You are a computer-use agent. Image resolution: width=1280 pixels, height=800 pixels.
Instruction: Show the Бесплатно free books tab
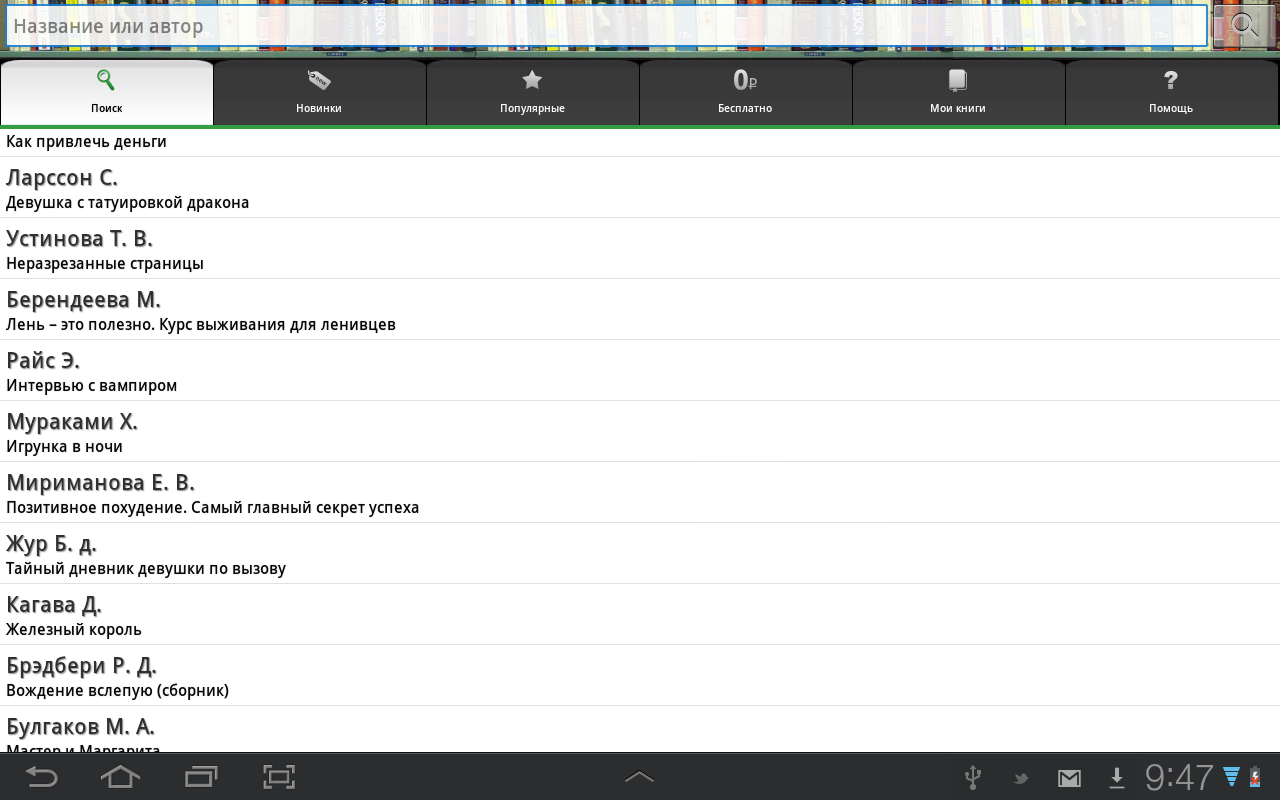pyautogui.click(x=746, y=93)
